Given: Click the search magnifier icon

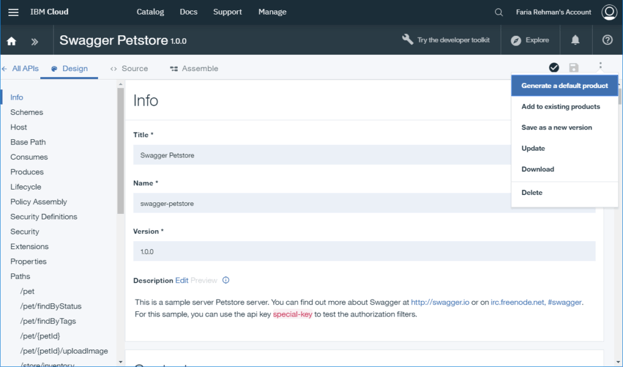Looking at the screenshot, I should pyautogui.click(x=499, y=12).
